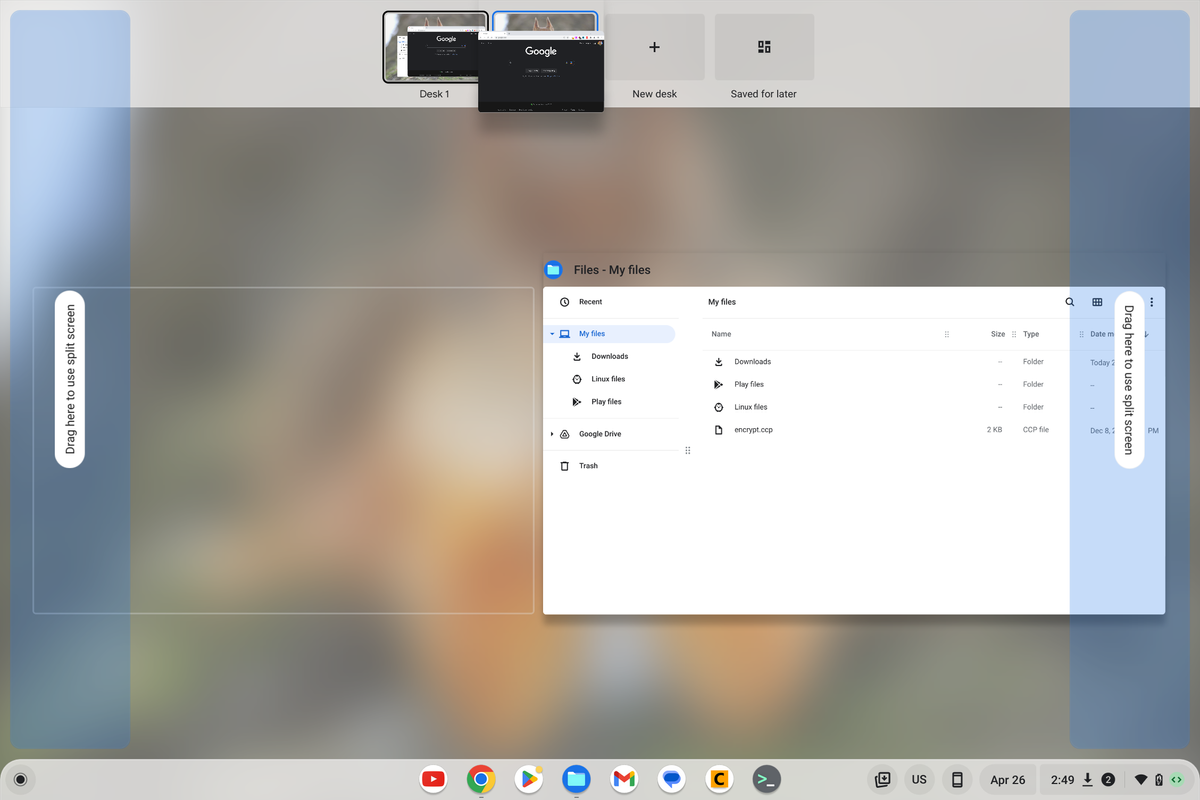Open the Trash from the Files sidebar

click(585, 465)
